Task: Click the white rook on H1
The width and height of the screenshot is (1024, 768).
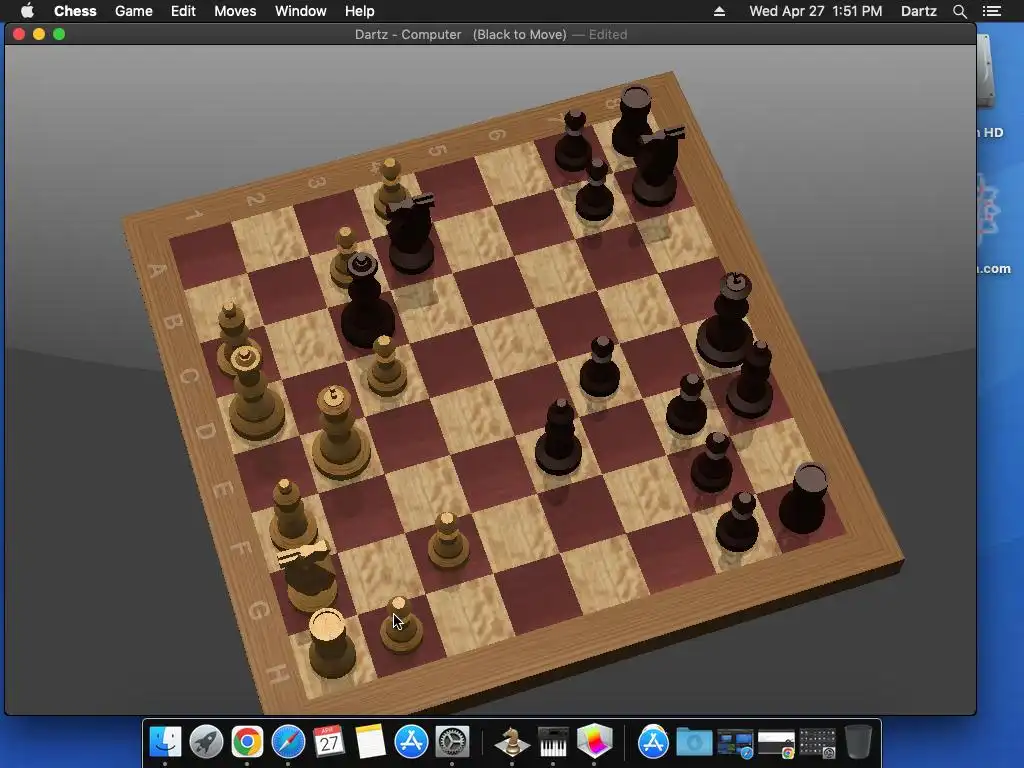Action: 330,643
